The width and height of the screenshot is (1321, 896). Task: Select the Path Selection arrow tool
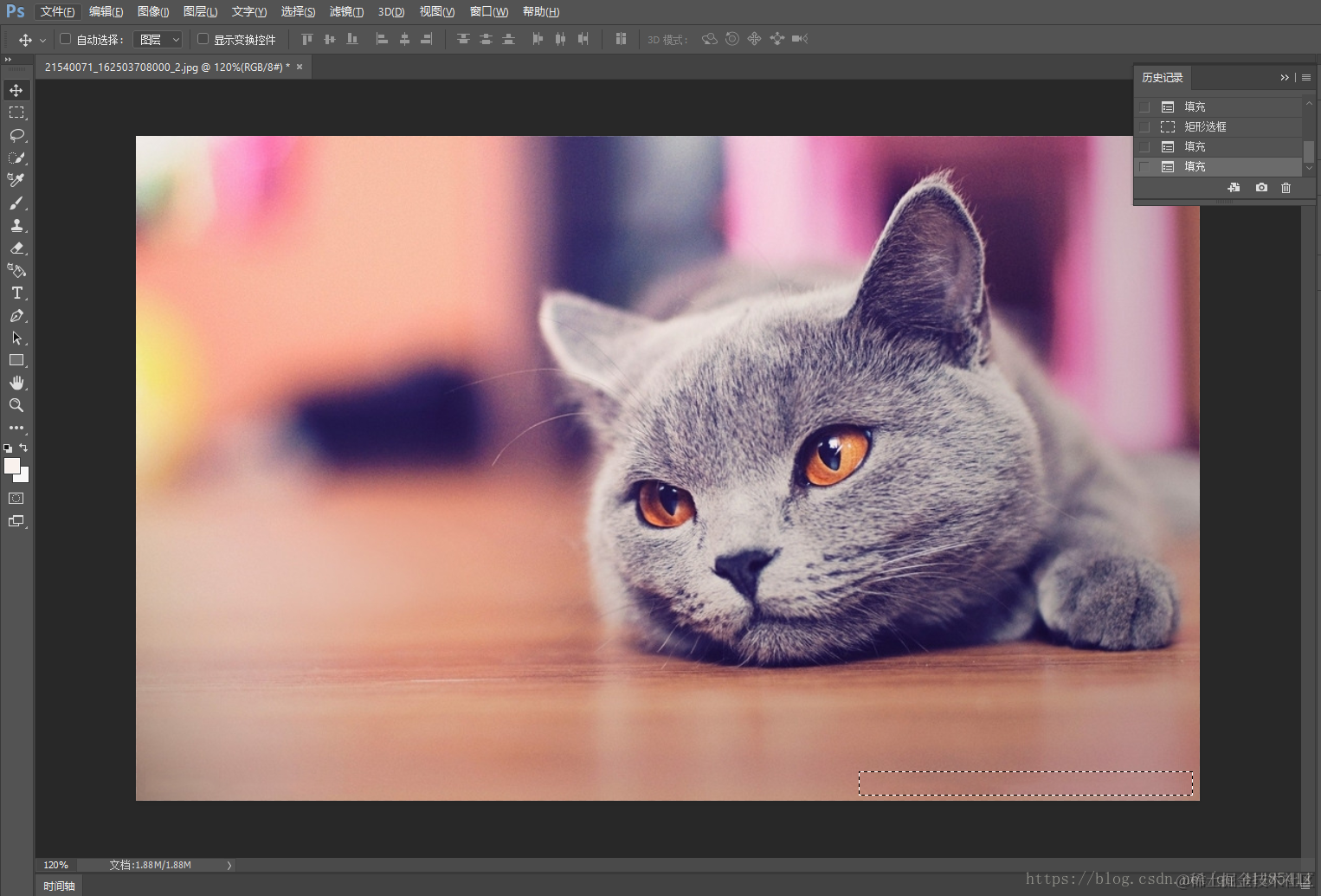pyautogui.click(x=16, y=338)
